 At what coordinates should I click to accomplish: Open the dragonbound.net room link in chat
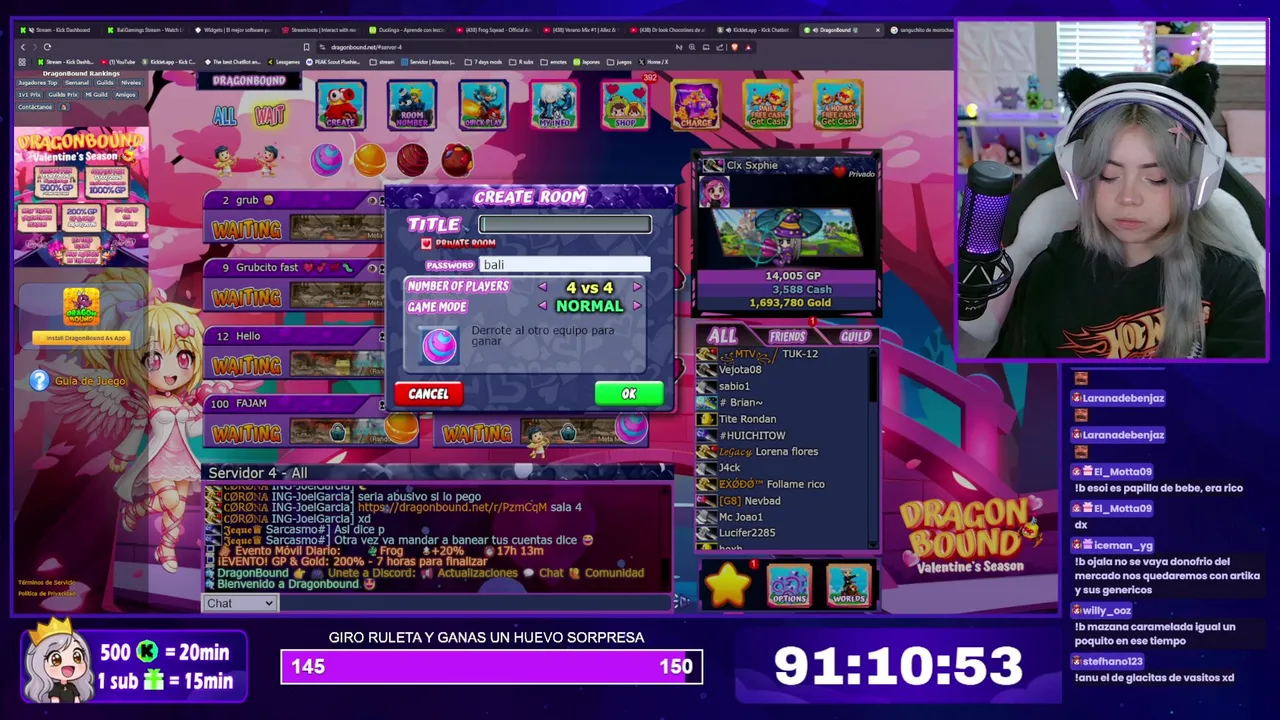[452, 507]
